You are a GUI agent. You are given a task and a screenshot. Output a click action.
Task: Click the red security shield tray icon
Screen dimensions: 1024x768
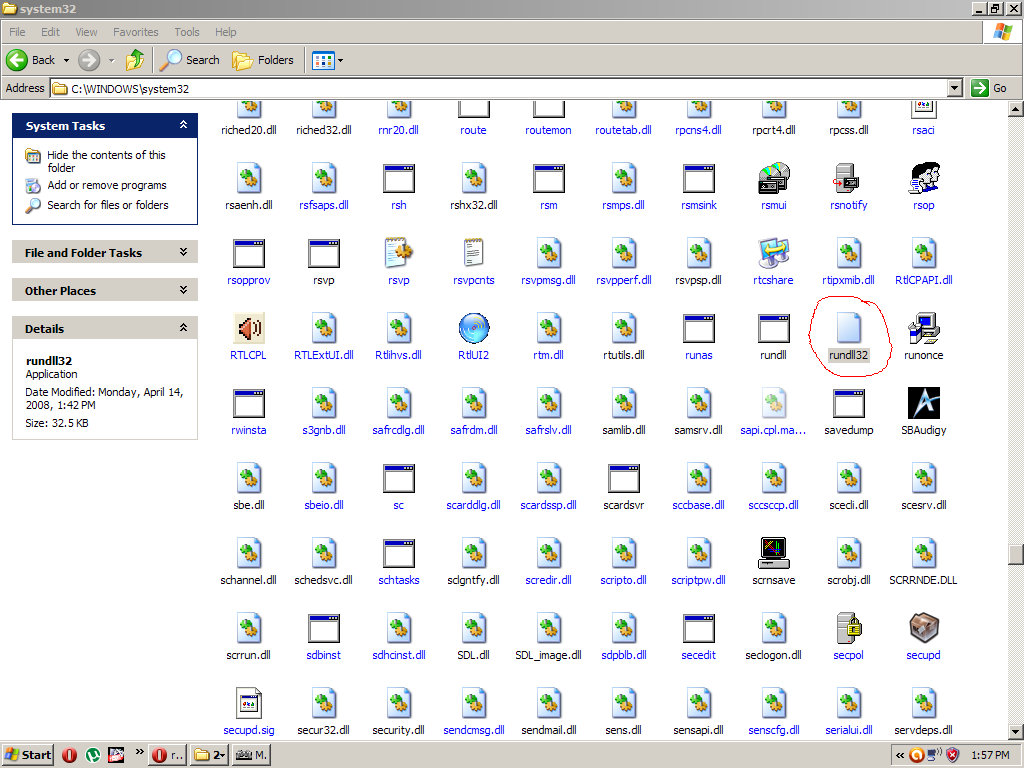(953, 755)
